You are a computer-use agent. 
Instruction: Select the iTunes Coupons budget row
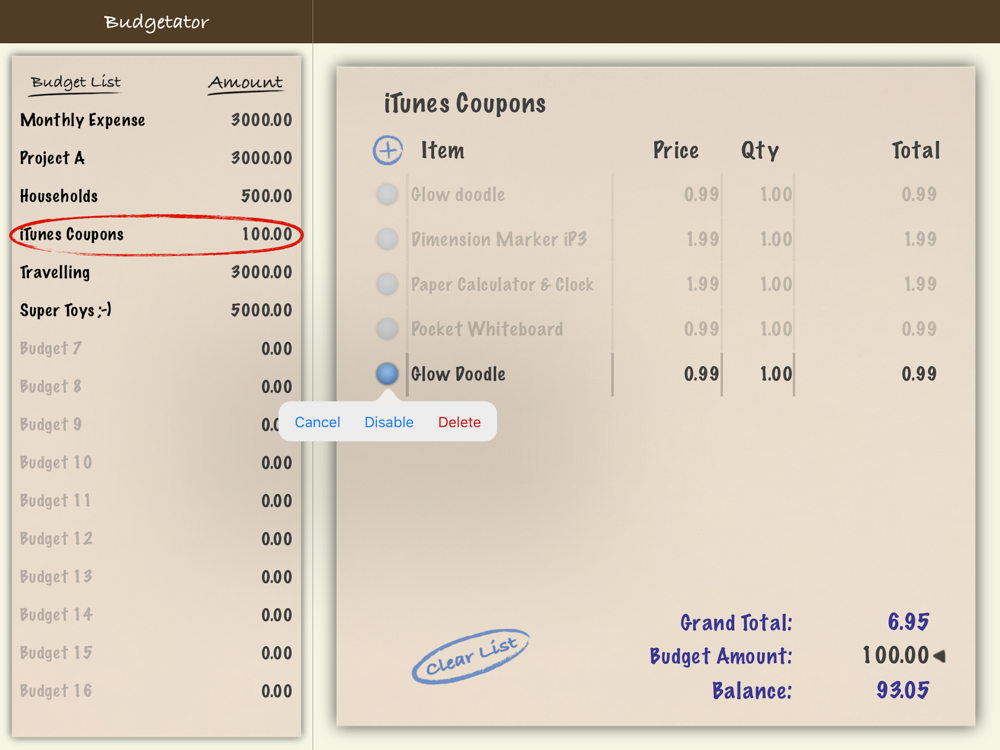[156, 234]
